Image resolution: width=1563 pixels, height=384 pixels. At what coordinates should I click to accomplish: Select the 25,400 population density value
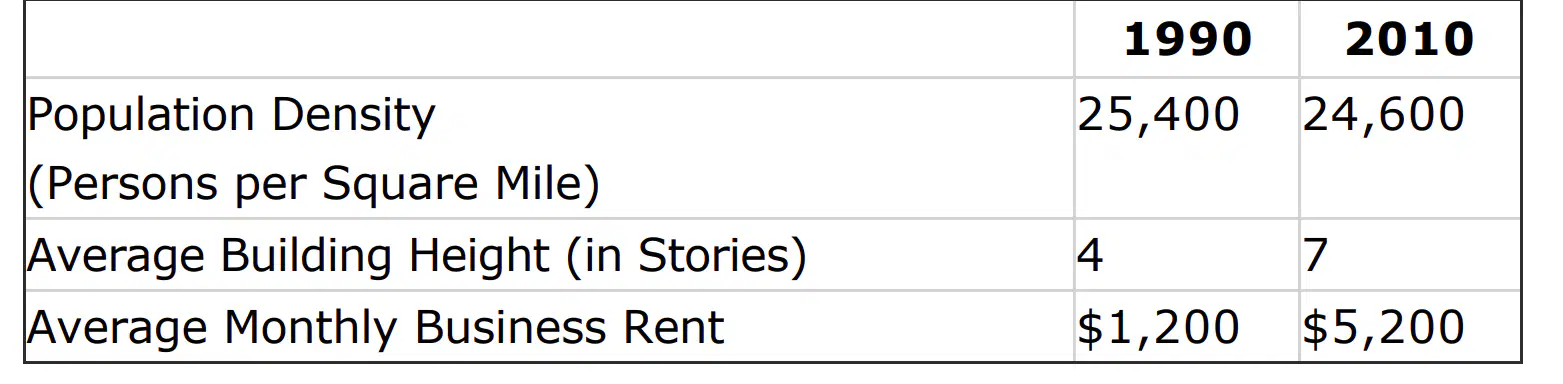[x=1158, y=115]
